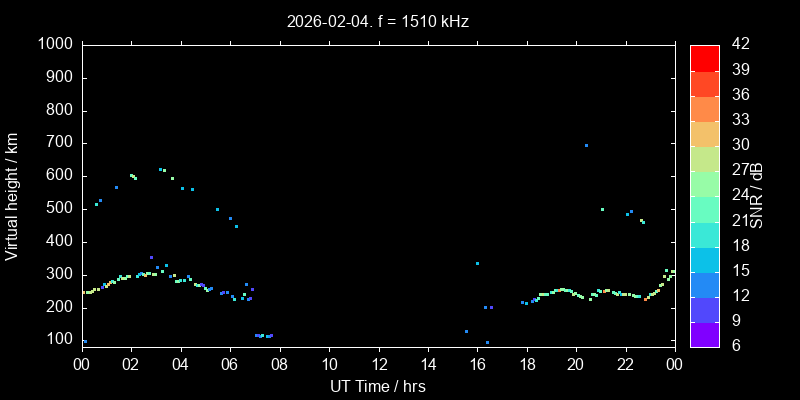Click the isolated blue point near 700 km
Viewport: 800px width, 400px height.
click(x=586, y=146)
